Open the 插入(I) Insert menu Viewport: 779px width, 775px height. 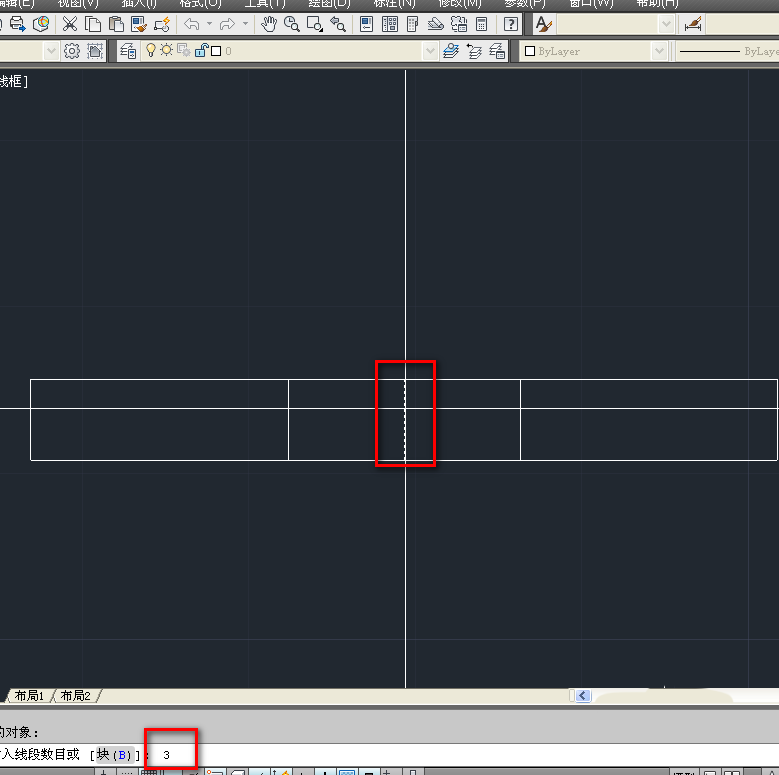(139, 3)
